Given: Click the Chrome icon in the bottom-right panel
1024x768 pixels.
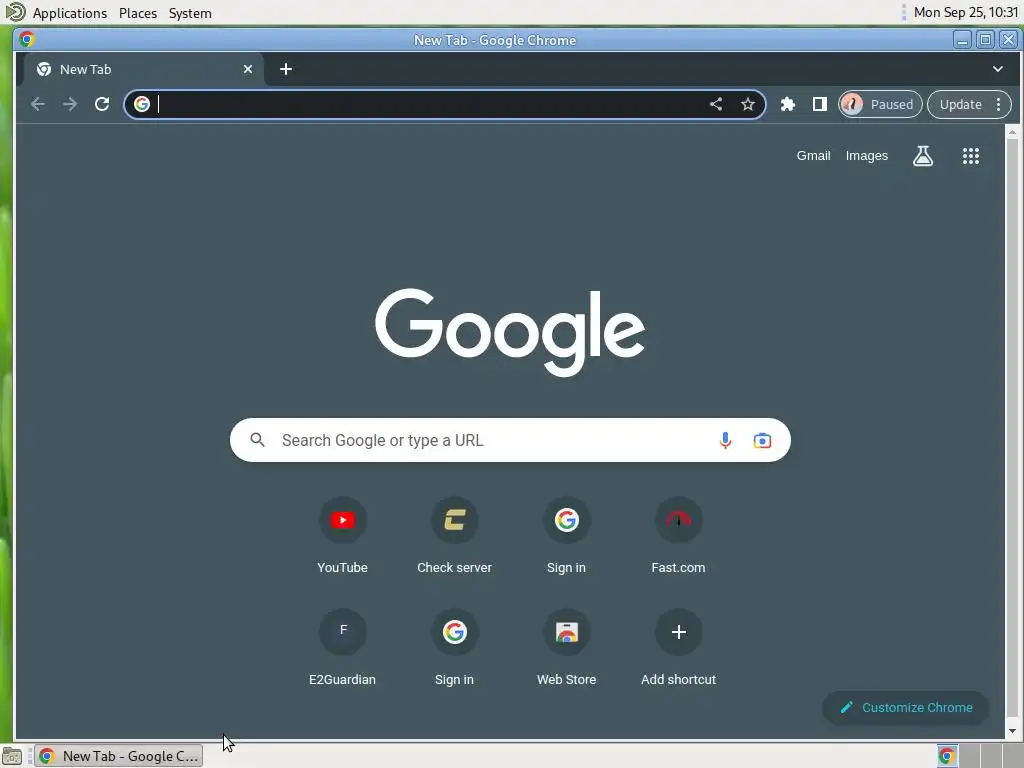Looking at the screenshot, I should pos(947,756).
